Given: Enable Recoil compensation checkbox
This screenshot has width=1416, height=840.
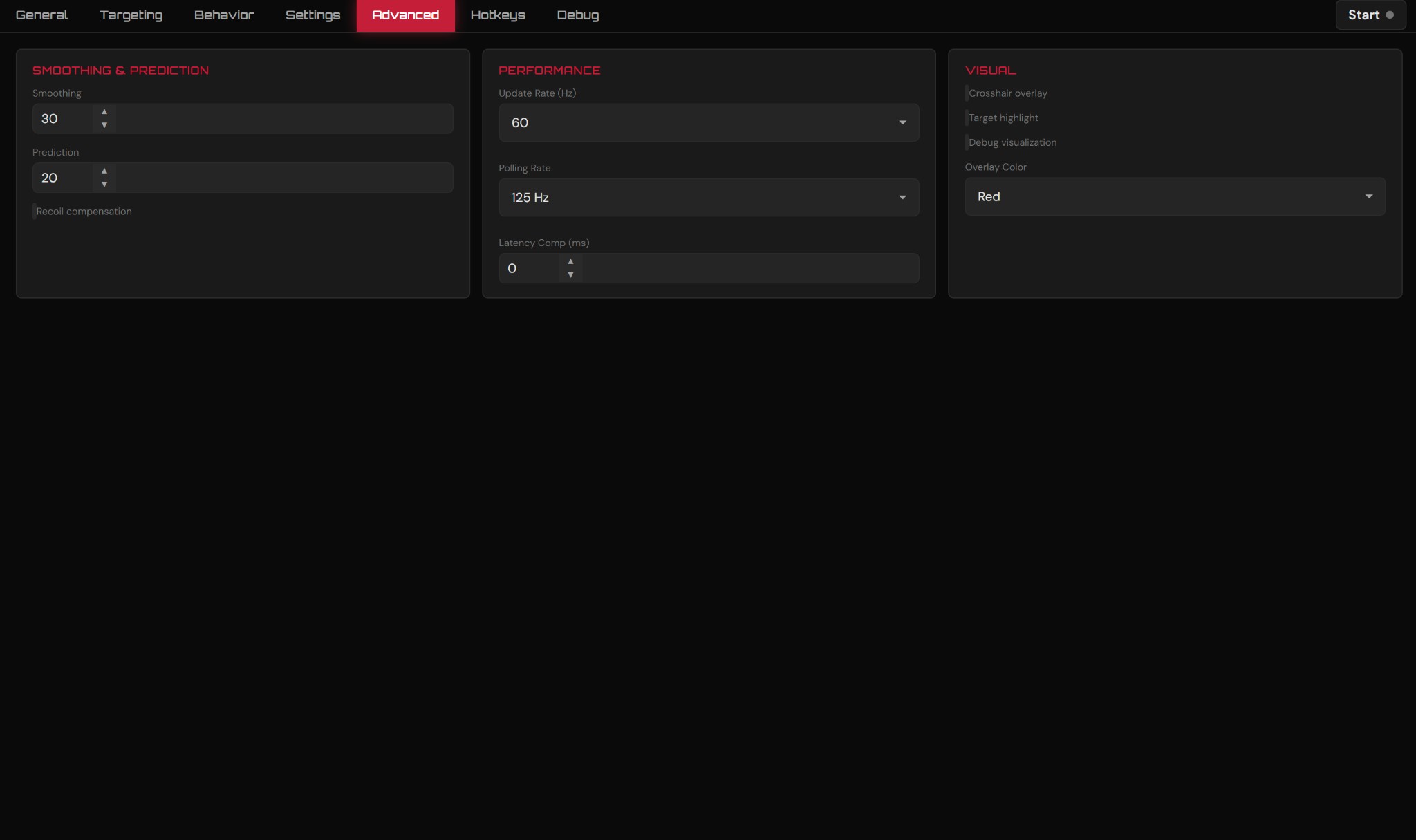Looking at the screenshot, I should tap(35, 212).
